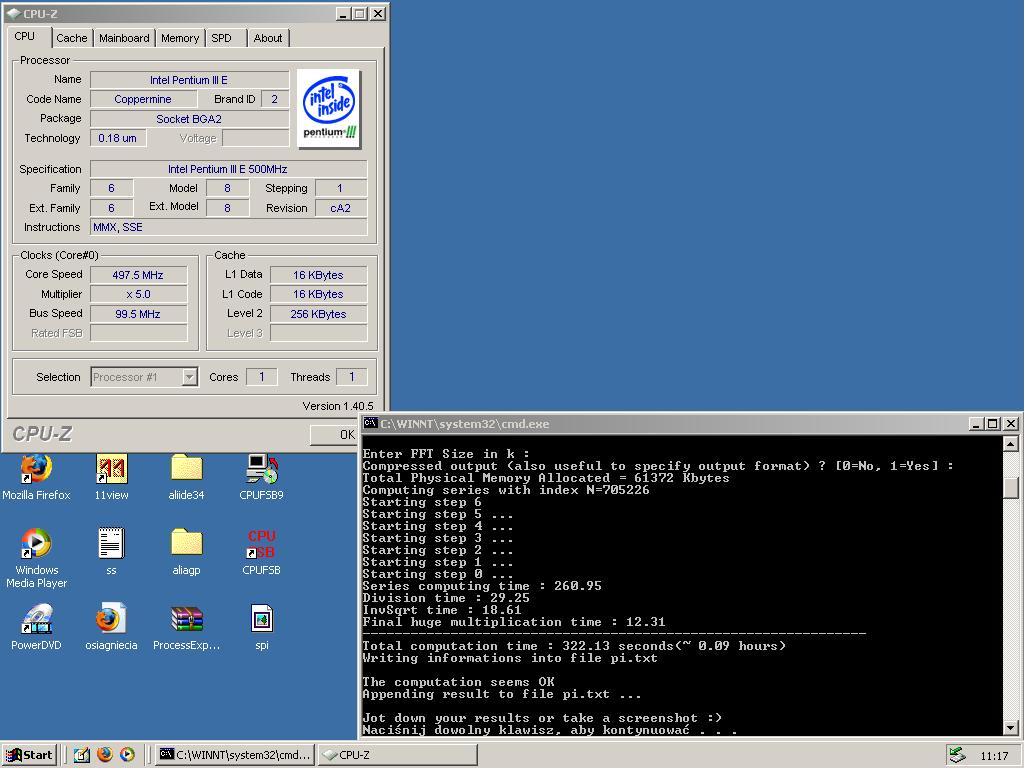This screenshot has width=1035, height=773.
Task: Open the Mozilla Firefox desktop shortcut
Action: pos(36,478)
